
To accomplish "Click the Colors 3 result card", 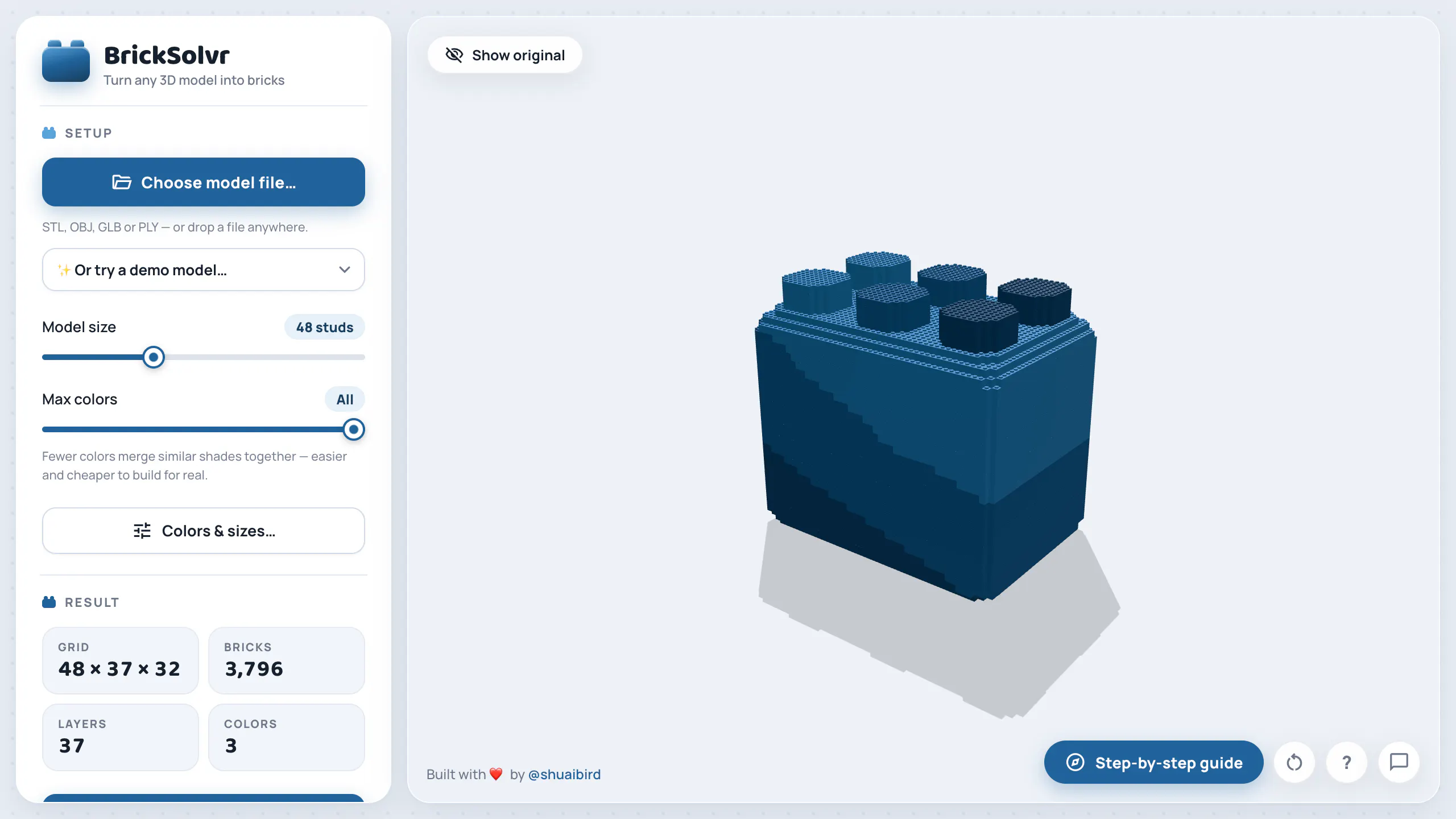I will [287, 738].
